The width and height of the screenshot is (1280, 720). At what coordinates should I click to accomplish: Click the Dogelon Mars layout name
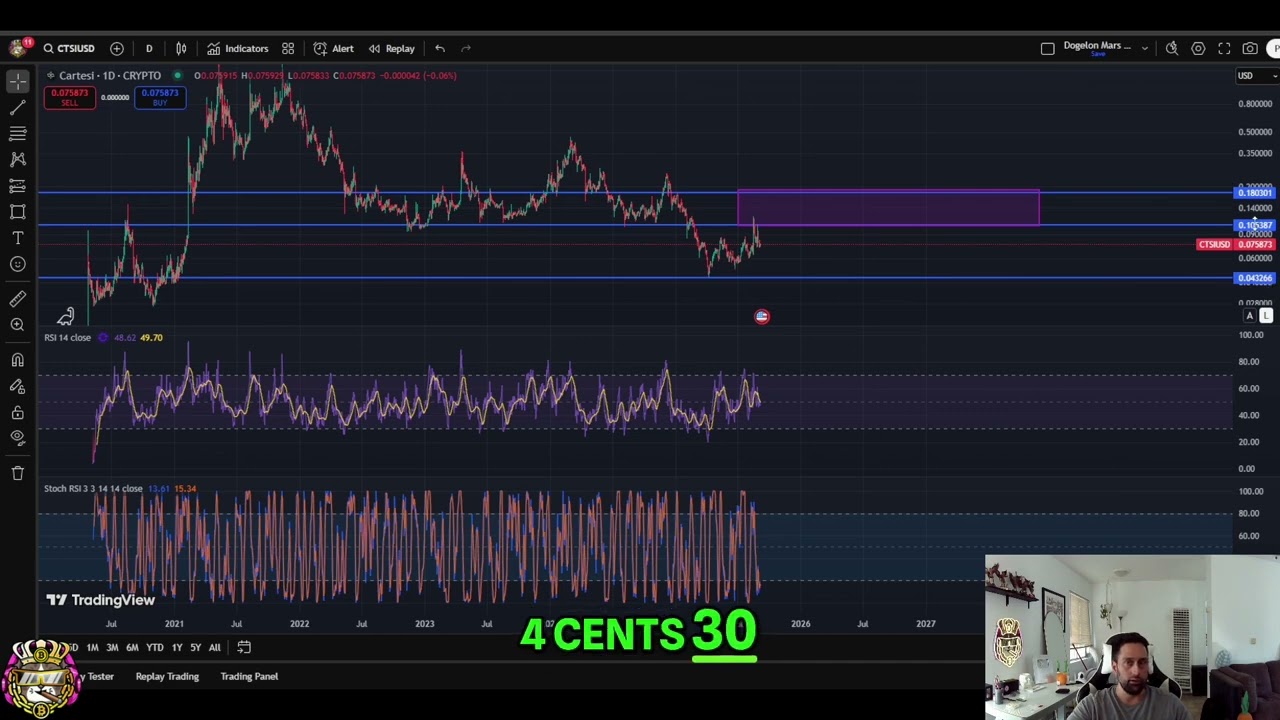pyautogui.click(x=1097, y=45)
